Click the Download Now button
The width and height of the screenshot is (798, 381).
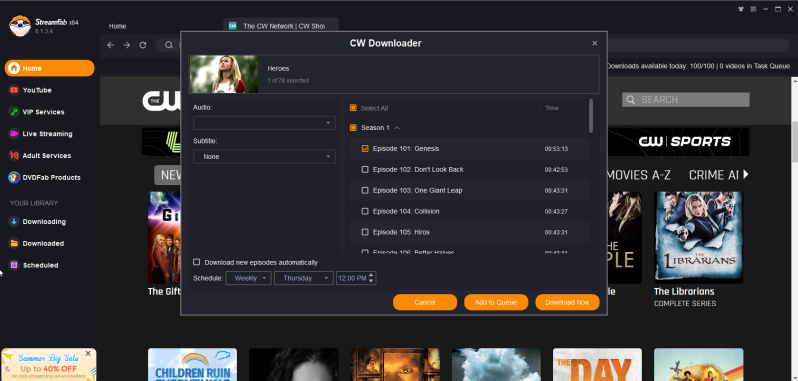[x=567, y=302]
